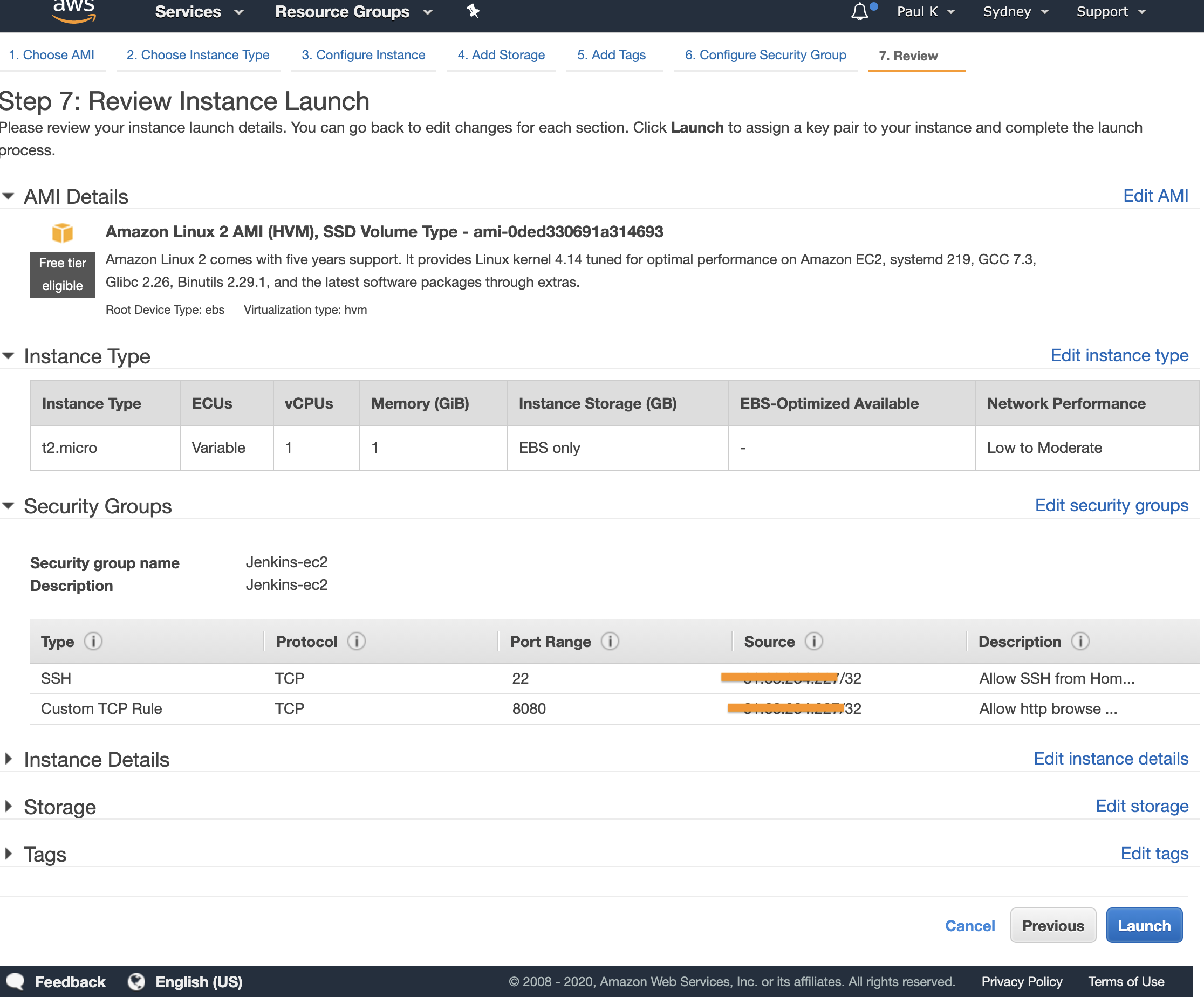Show info for Protocol column
The height and width of the screenshot is (998, 1204).
pos(356,641)
